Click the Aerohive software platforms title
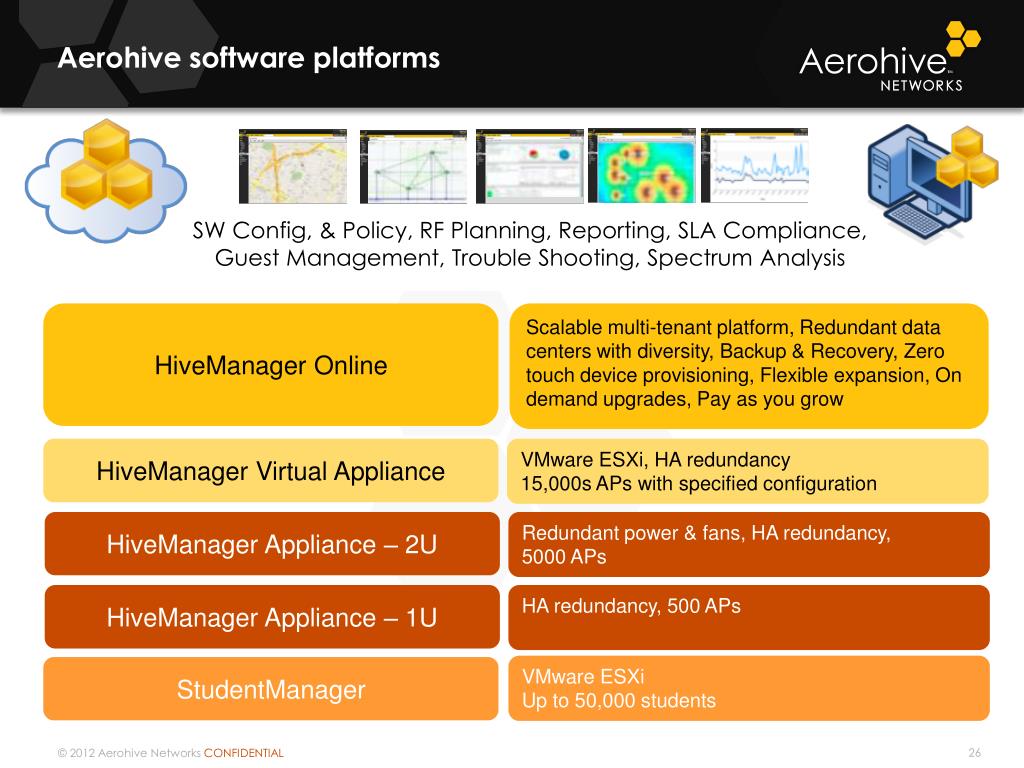Image resolution: width=1024 pixels, height=768 pixels. [249, 58]
